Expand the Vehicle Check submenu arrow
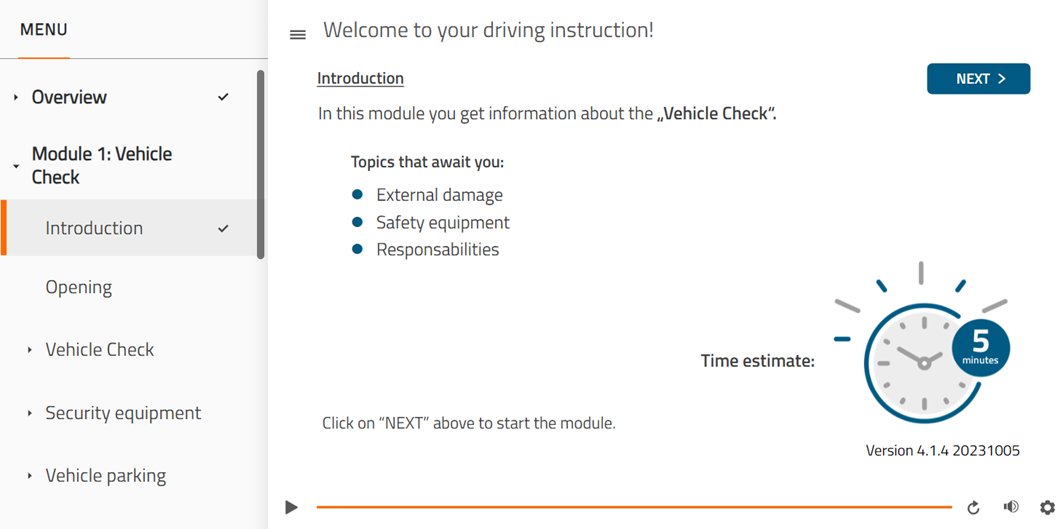Image resolution: width=1060 pixels, height=529 pixels. 30,350
